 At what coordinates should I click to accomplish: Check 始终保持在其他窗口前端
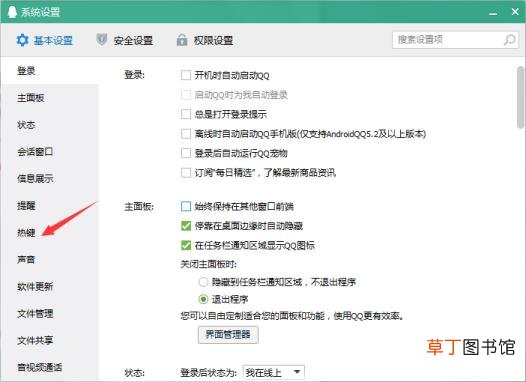[x=186, y=206]
